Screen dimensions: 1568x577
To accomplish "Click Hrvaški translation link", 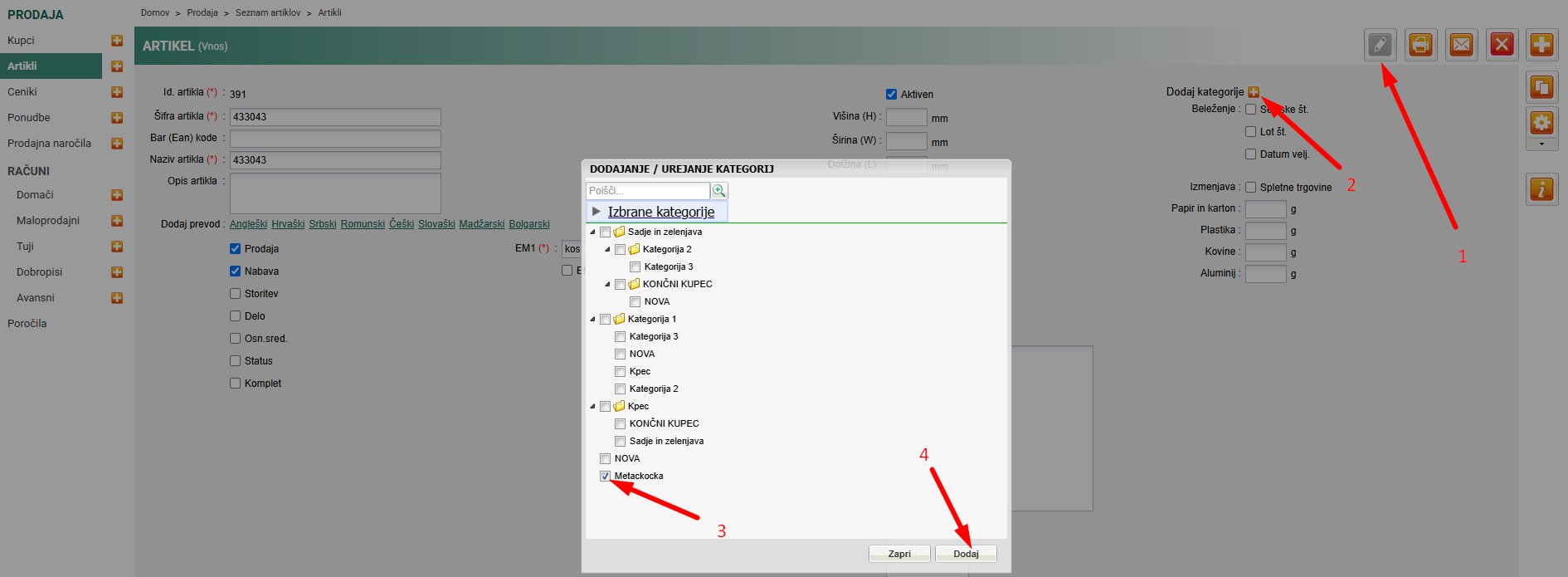I will [x=288, y=224].
